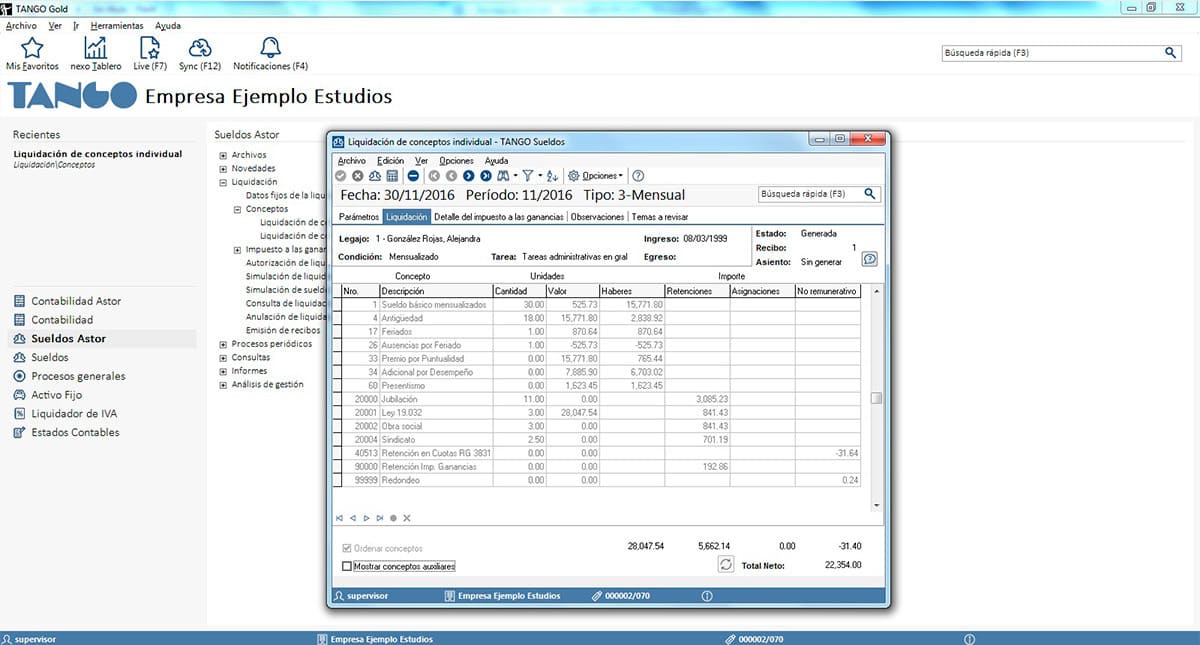This screenshot has height=645, width=1200.
Task: Enable Mostrar conceptos auxiliares checkbox
Action: [x=347, y=566]
